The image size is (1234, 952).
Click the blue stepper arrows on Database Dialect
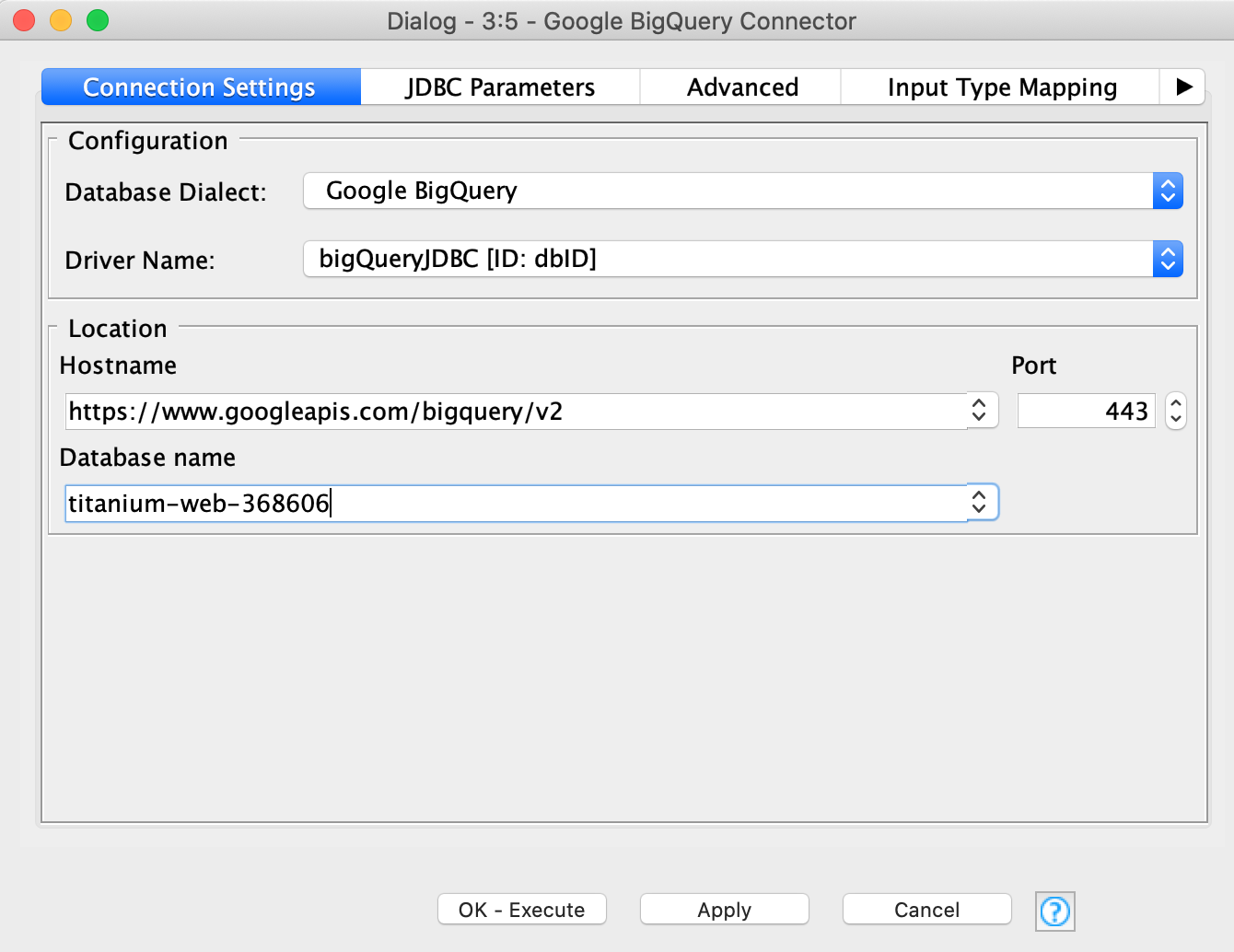(1167, 191)
